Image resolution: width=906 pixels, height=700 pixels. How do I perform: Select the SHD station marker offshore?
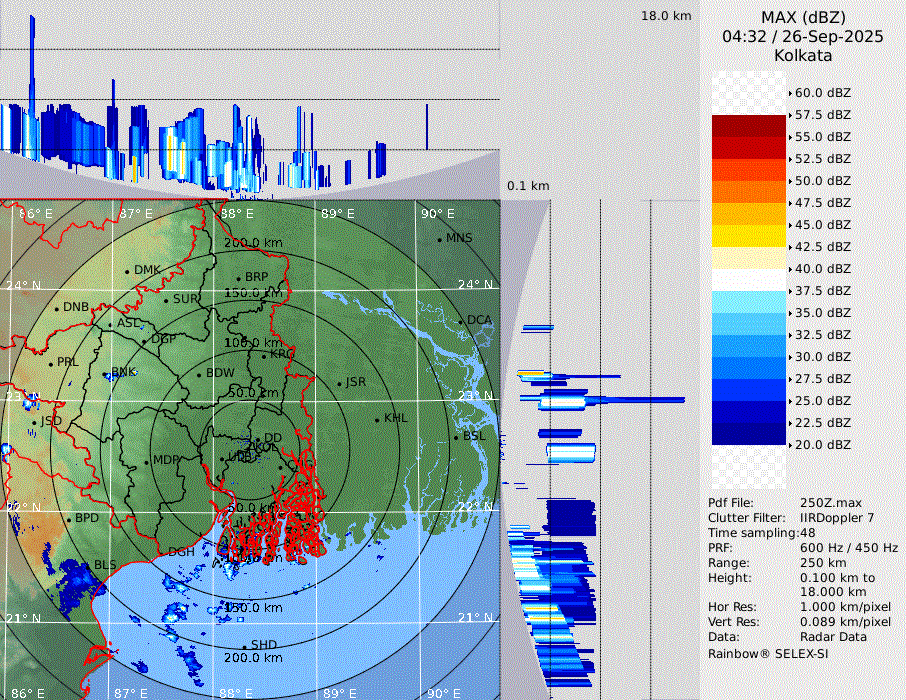[244, 646]
